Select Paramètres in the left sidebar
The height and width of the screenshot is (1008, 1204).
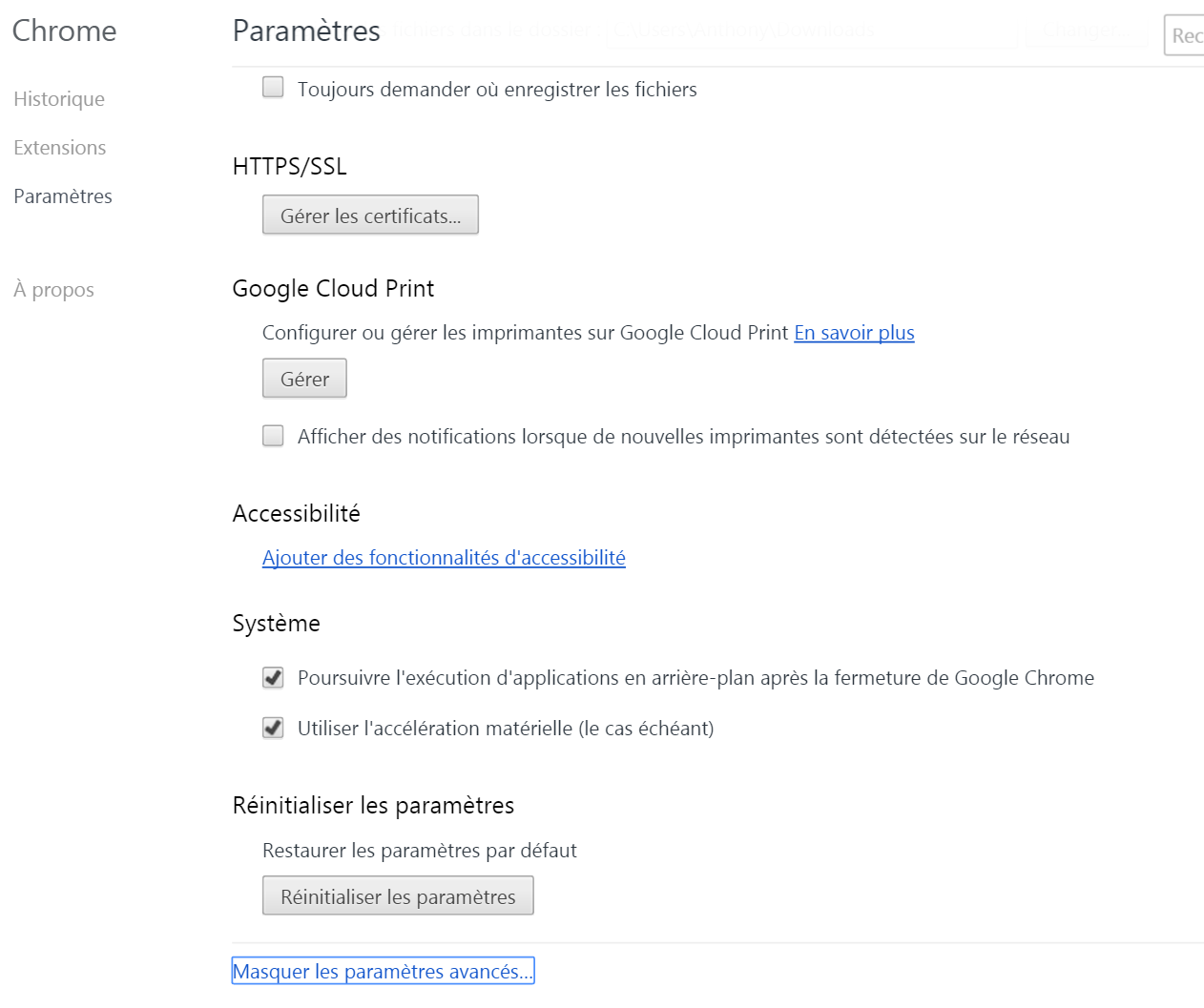63,196
